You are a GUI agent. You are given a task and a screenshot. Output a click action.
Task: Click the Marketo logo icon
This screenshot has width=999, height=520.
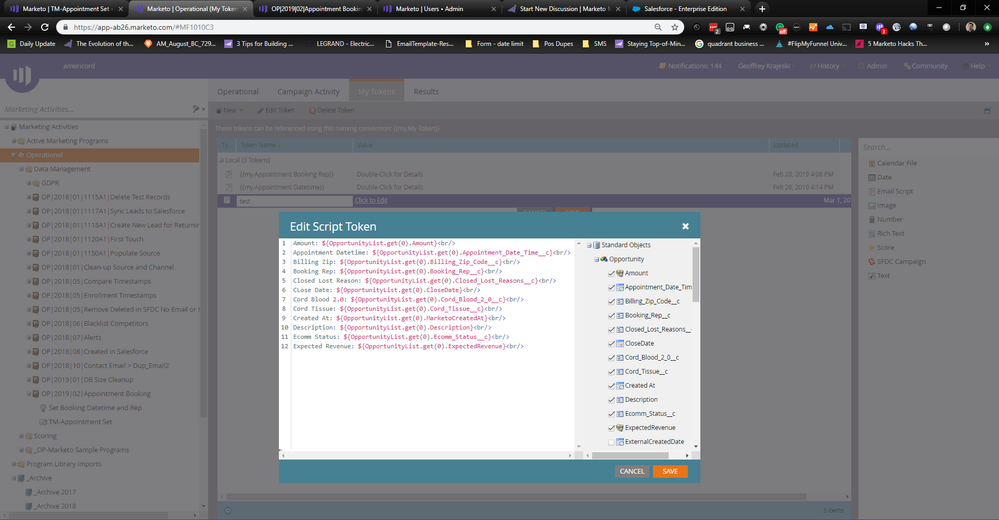click(x=22, y=74)
